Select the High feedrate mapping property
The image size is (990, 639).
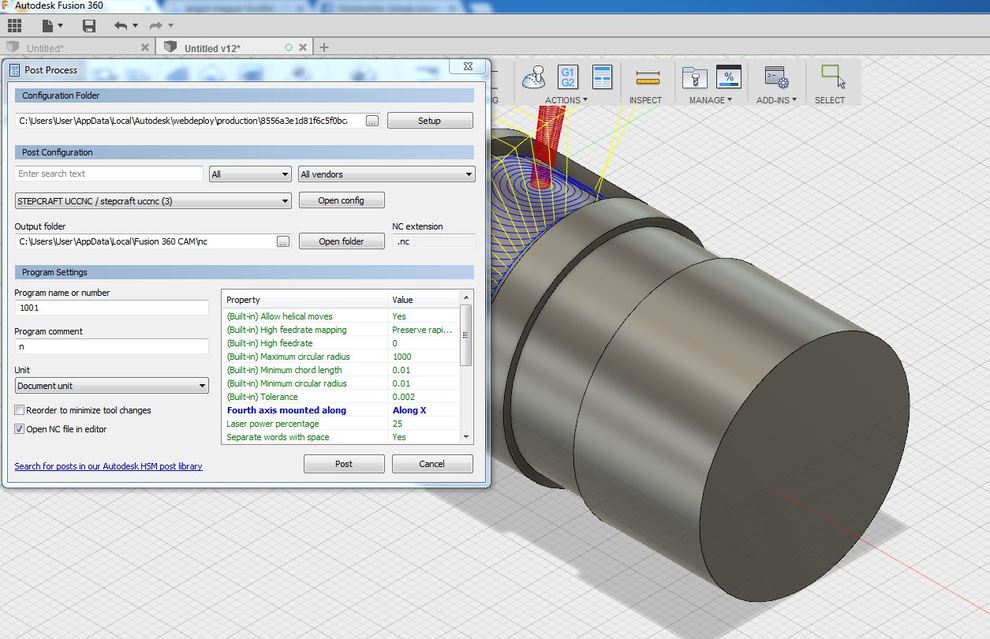pyautogui.click(x=287, y=330)
